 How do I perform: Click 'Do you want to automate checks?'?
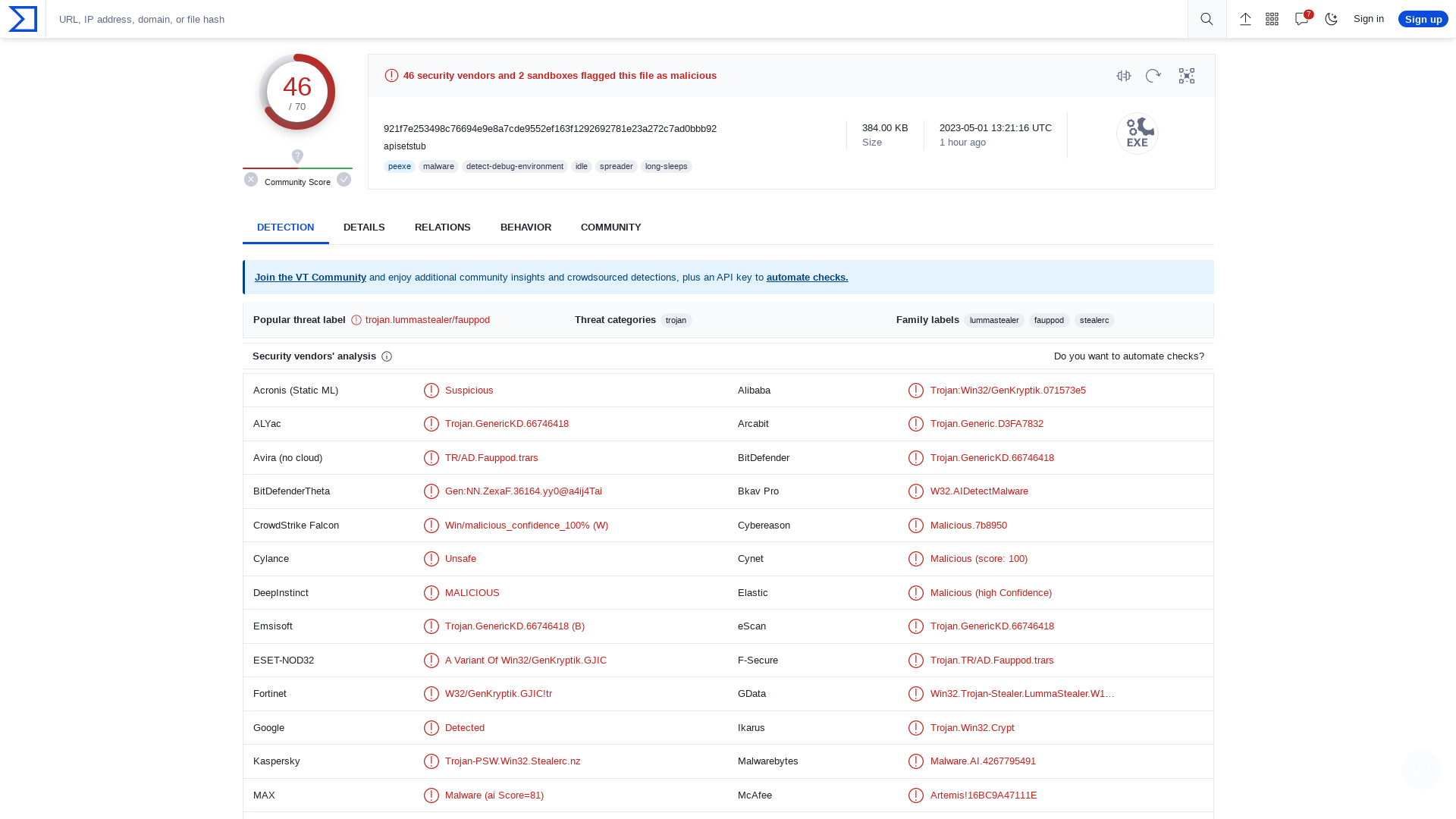1128,356
